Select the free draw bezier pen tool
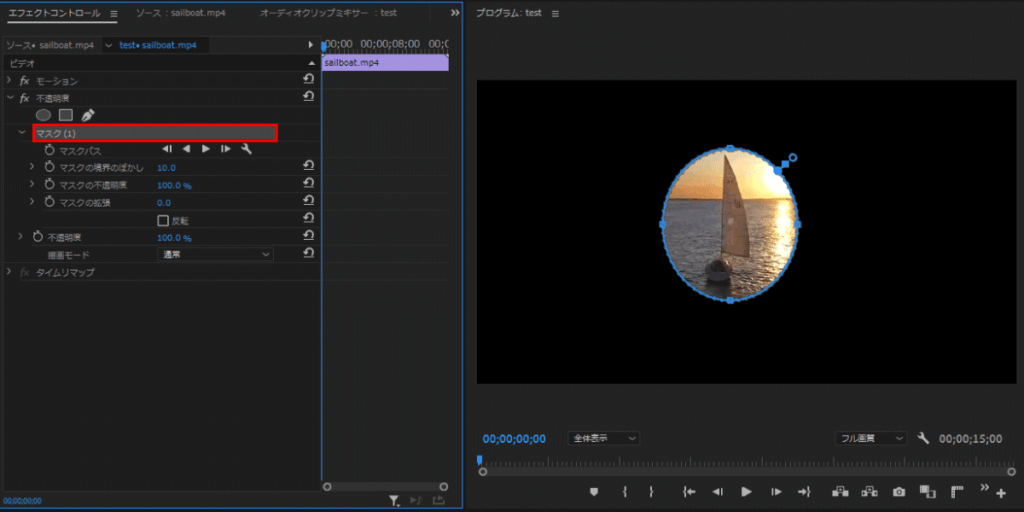 click(87, 115)
